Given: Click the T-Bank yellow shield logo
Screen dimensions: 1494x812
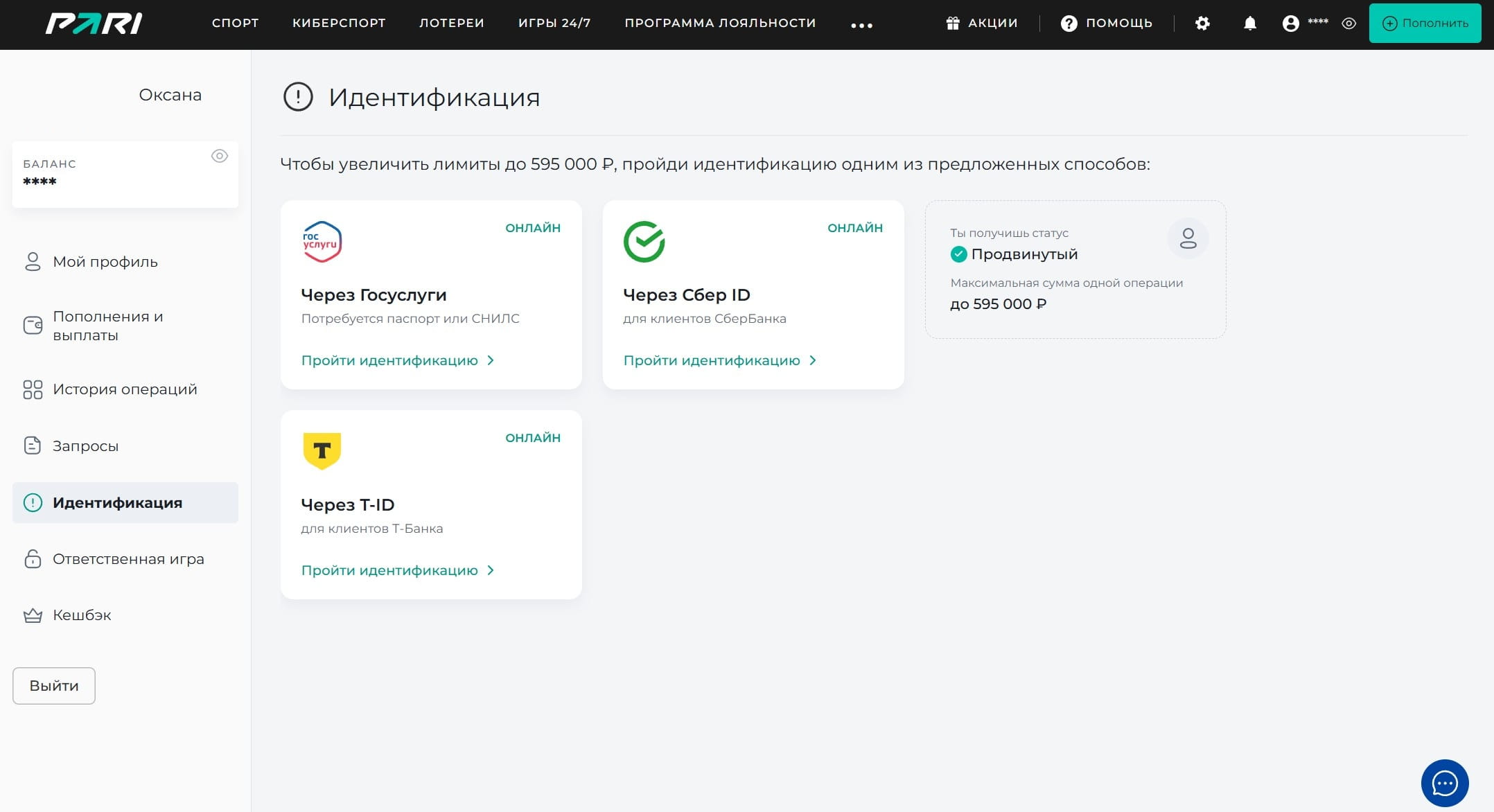Looking at the screenshot, I should (322, 451).
